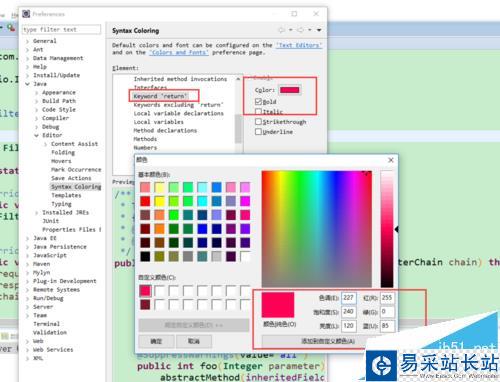Select element Inherited method invocations
500x382 pixels.
tap(180, 79)
